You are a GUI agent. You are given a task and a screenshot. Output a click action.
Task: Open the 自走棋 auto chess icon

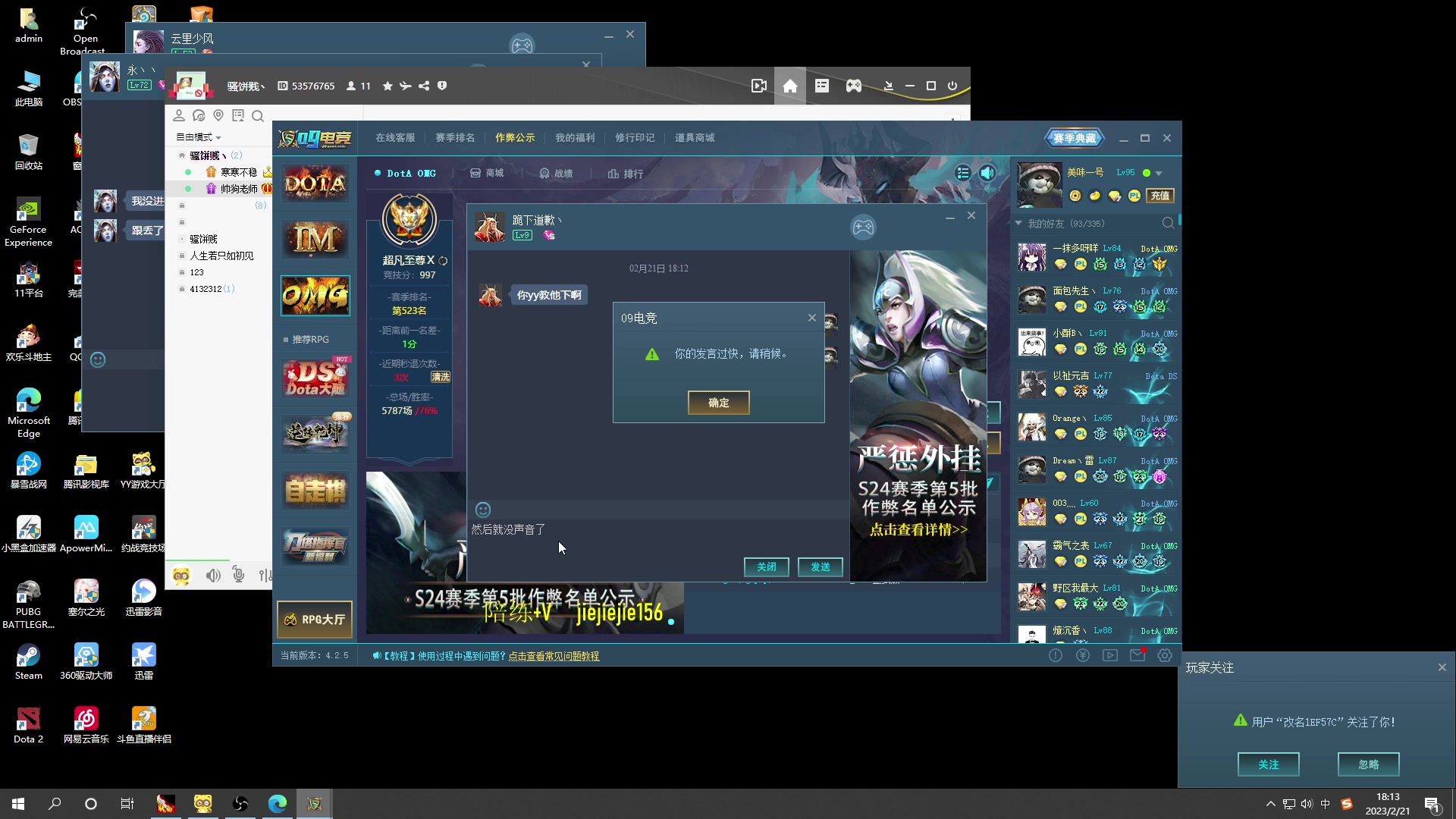[x=315, y=491]
